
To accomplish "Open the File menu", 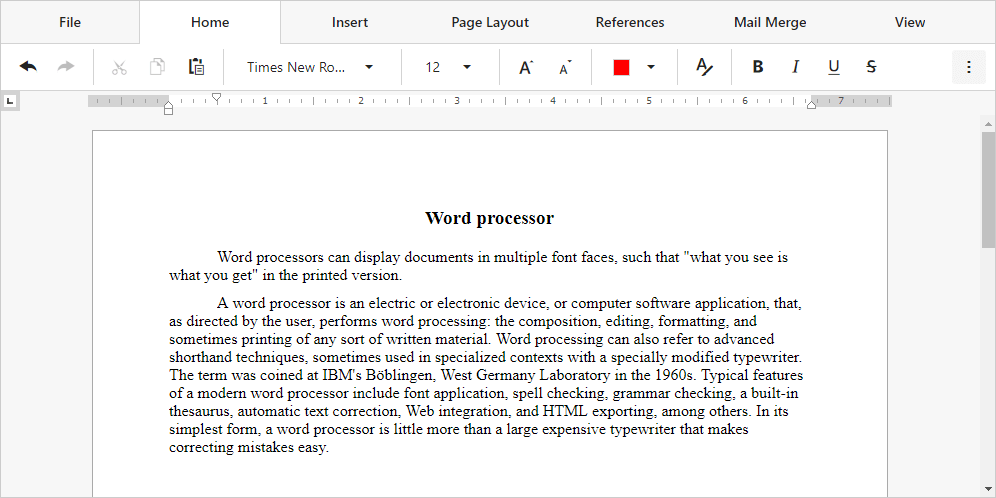I will coord(70,22).
